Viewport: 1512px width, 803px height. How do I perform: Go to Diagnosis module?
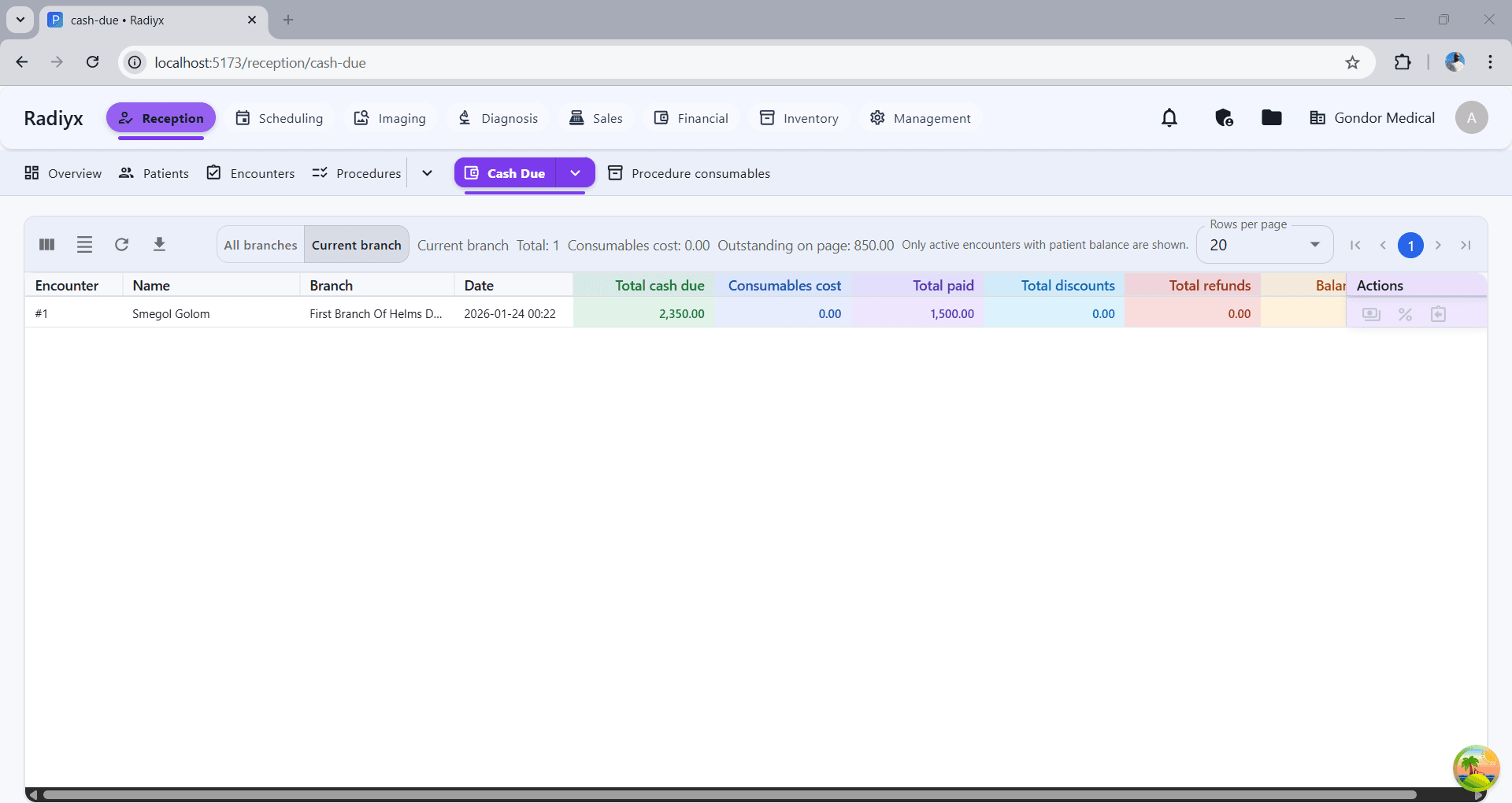point(498,118)
